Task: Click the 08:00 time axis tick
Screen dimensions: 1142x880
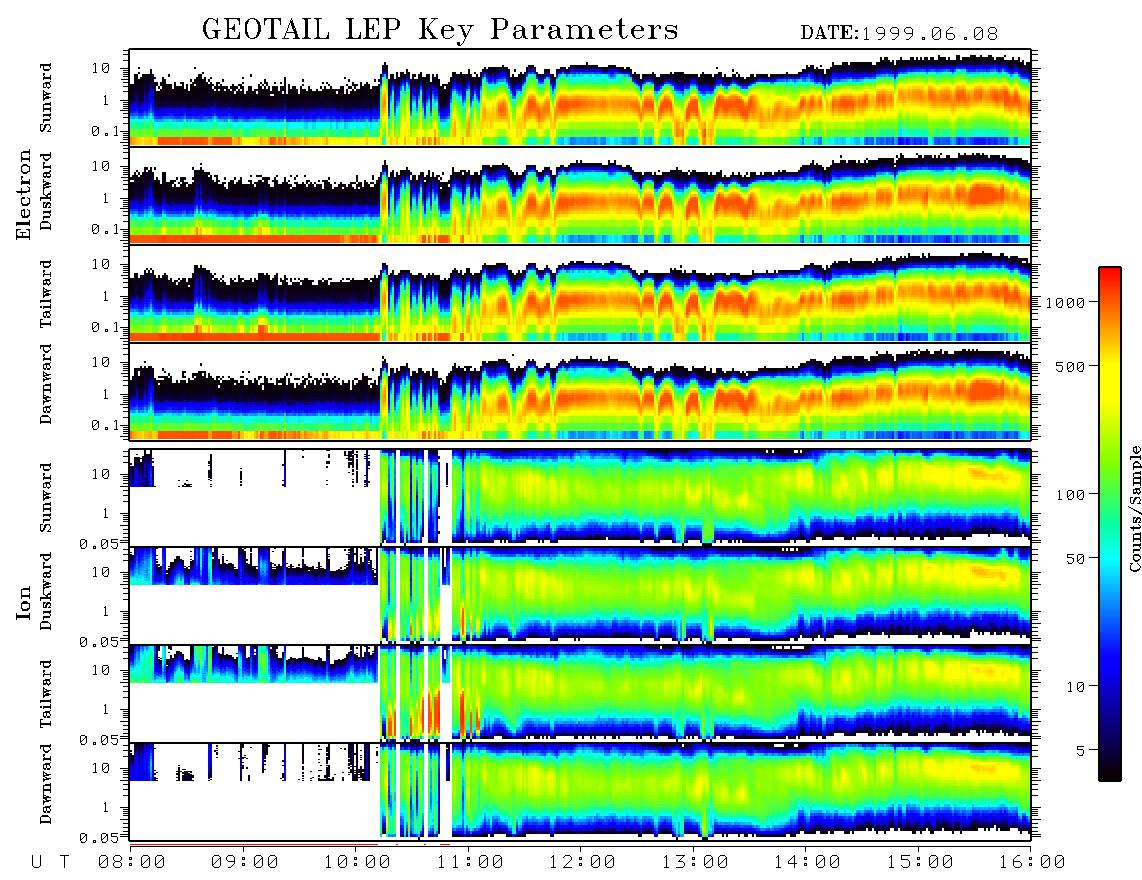Action: click(132, 862)
